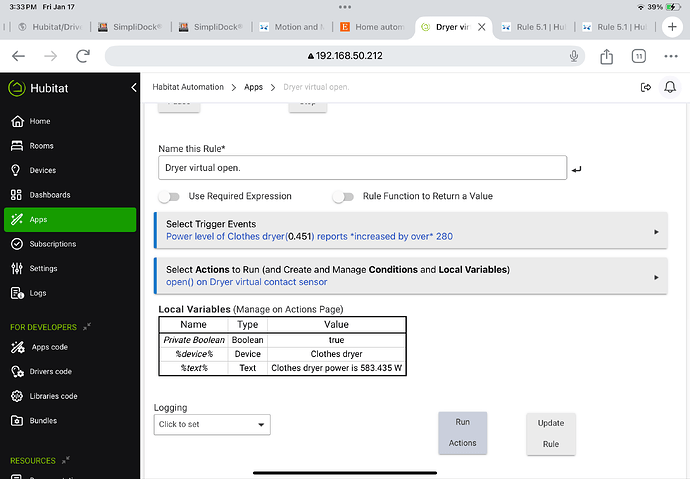Collapse the FOR DEVELOPERS section
The width and height of the screenshot is (690, 479).
[x=87, y=326]
